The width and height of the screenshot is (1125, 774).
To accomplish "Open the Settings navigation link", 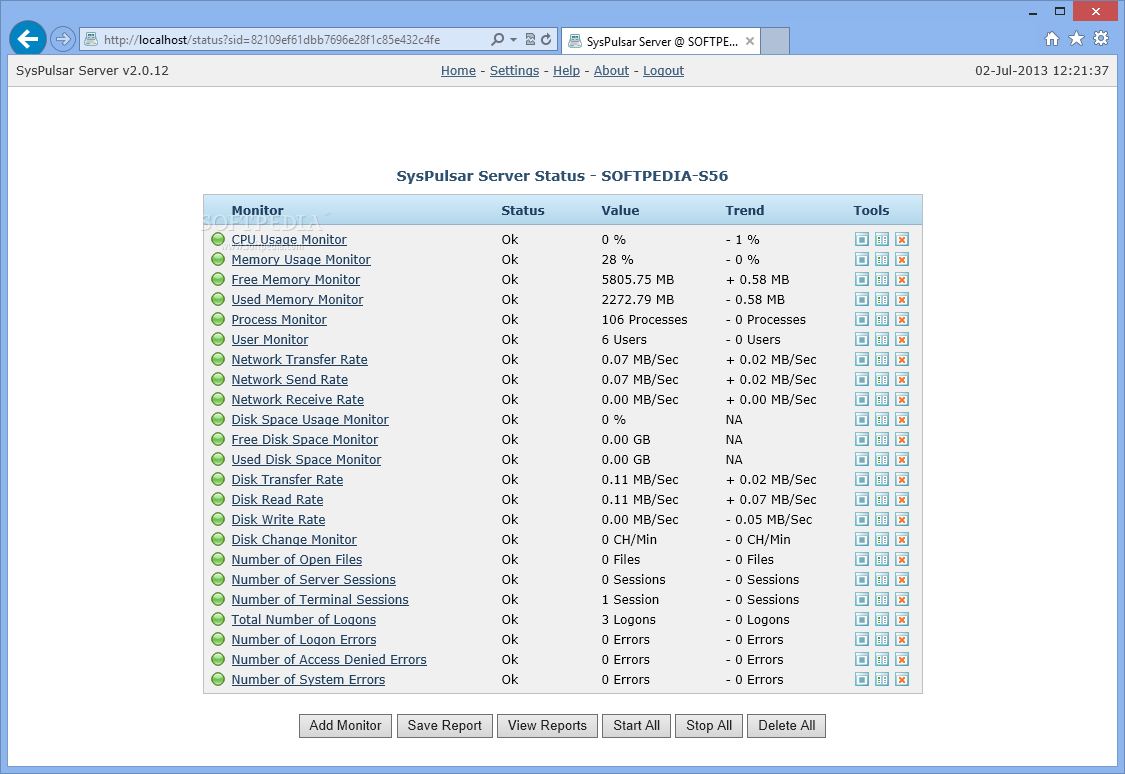I will tap(514, 71).
